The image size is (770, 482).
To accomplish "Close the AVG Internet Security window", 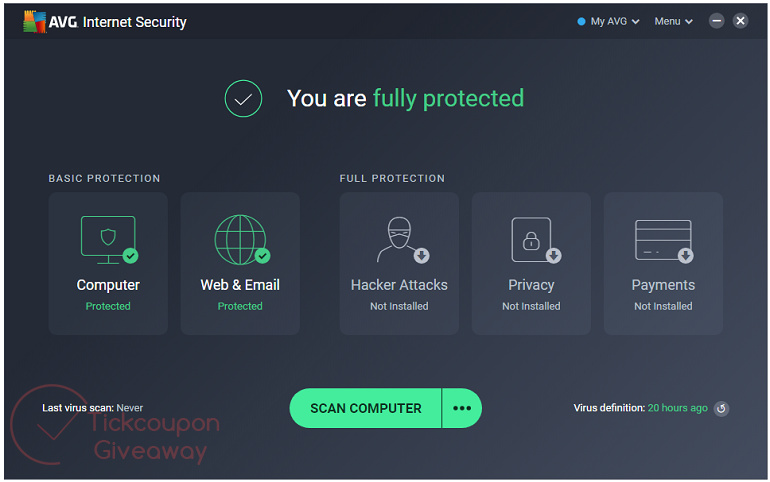I will pyautogui.click(x=740, y=21).
